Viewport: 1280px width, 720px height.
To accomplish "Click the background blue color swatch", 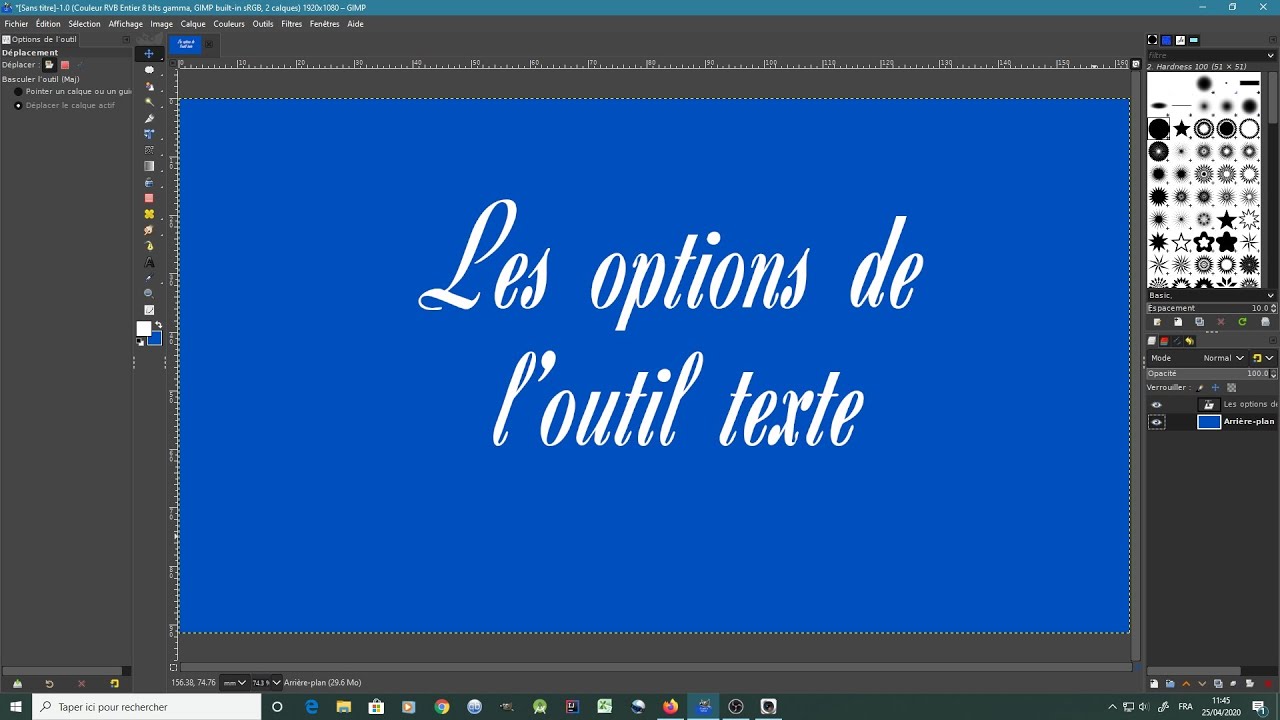I will 155,339.
